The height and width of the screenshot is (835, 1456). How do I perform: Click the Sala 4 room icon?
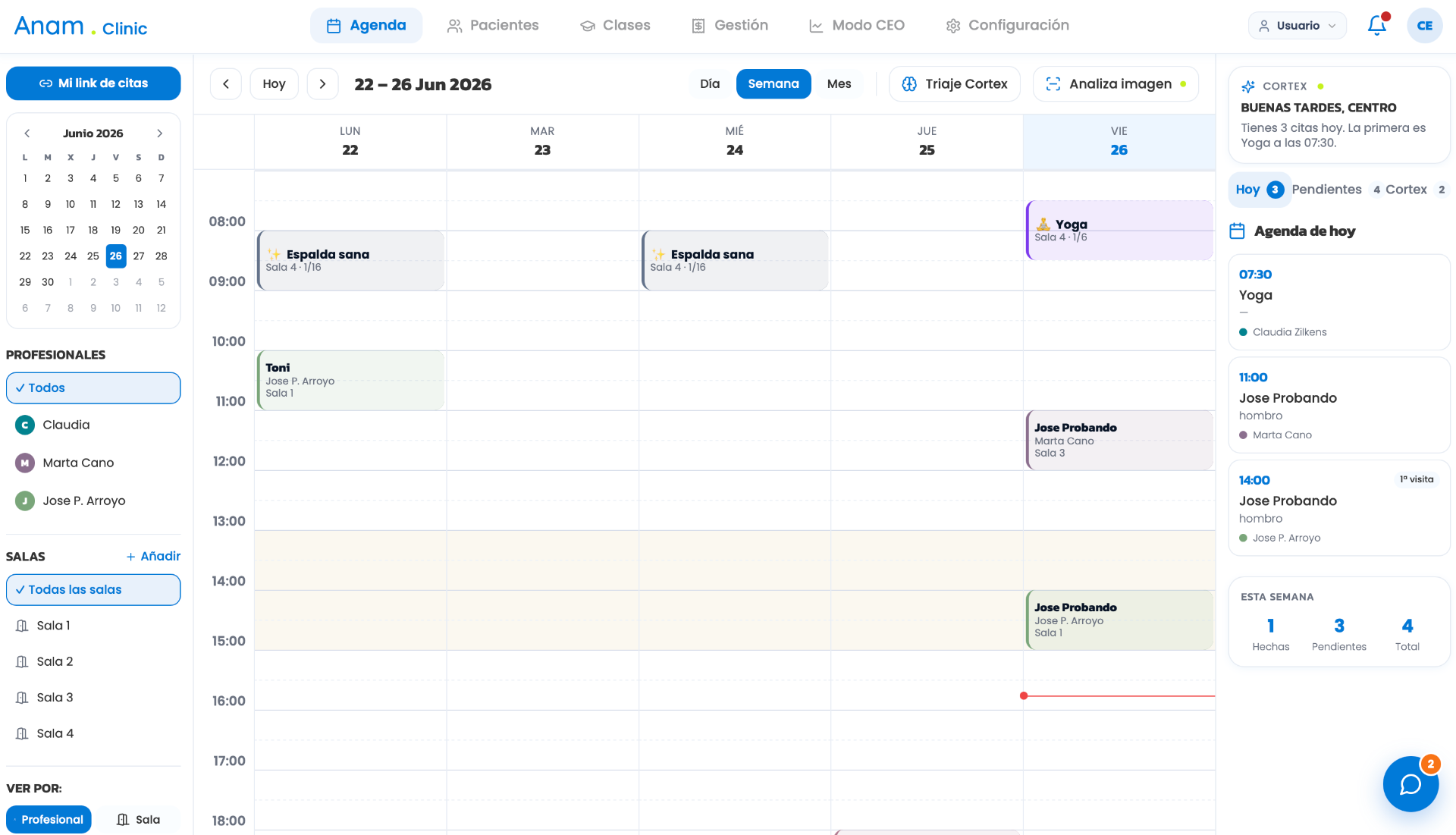22,734
